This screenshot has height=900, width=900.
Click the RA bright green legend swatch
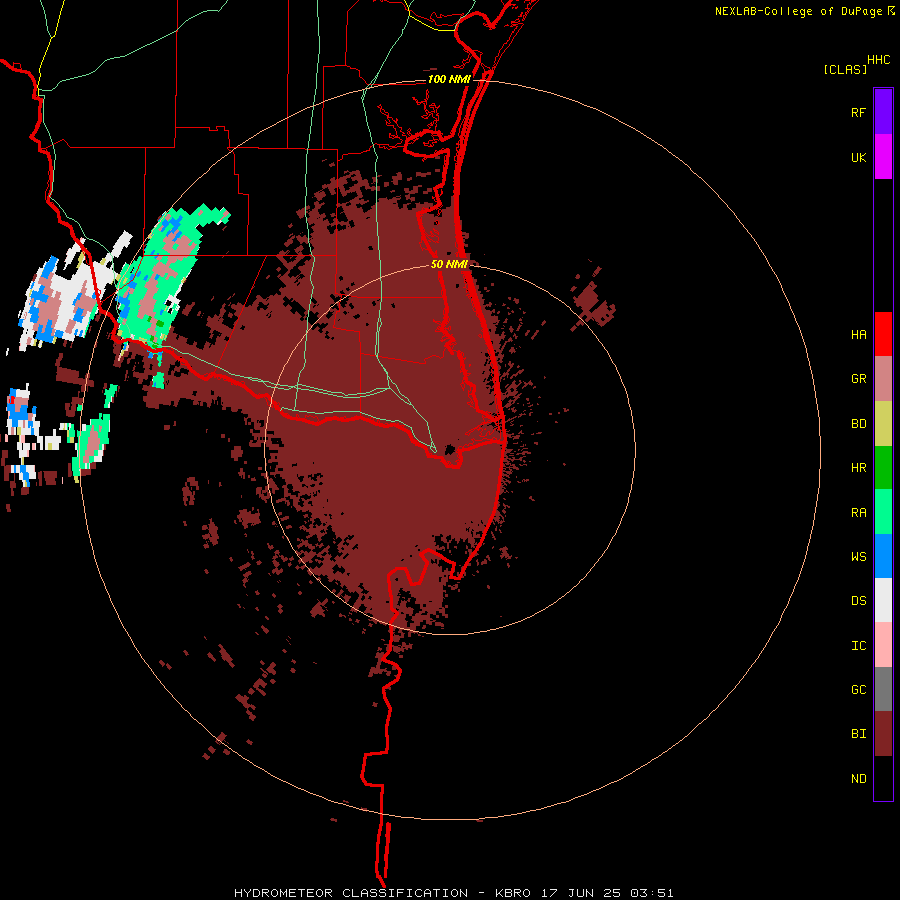pos(883,512)
